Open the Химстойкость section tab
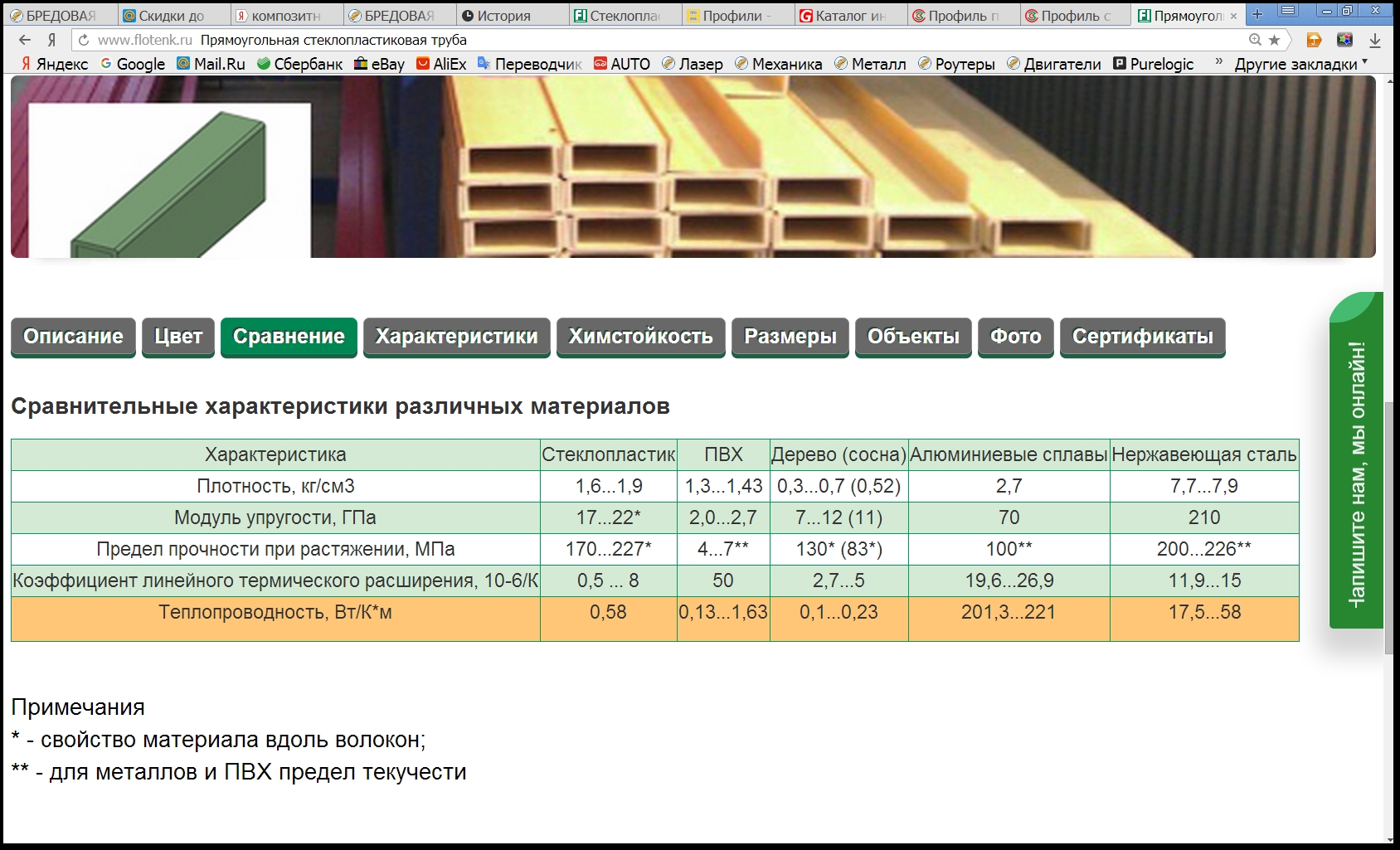Viewport: 1400px width, 850px height. [x=641, y=337]
